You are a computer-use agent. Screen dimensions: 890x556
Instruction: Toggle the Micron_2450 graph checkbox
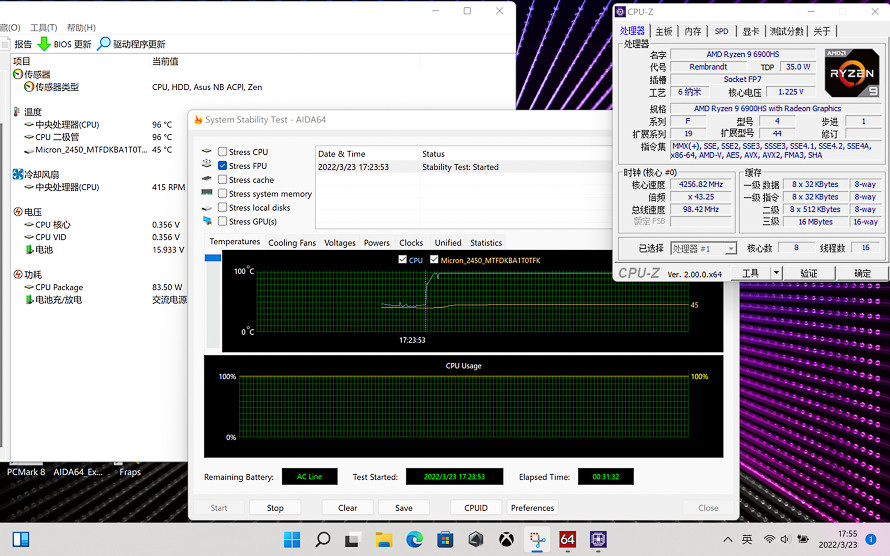pos(434,260)
